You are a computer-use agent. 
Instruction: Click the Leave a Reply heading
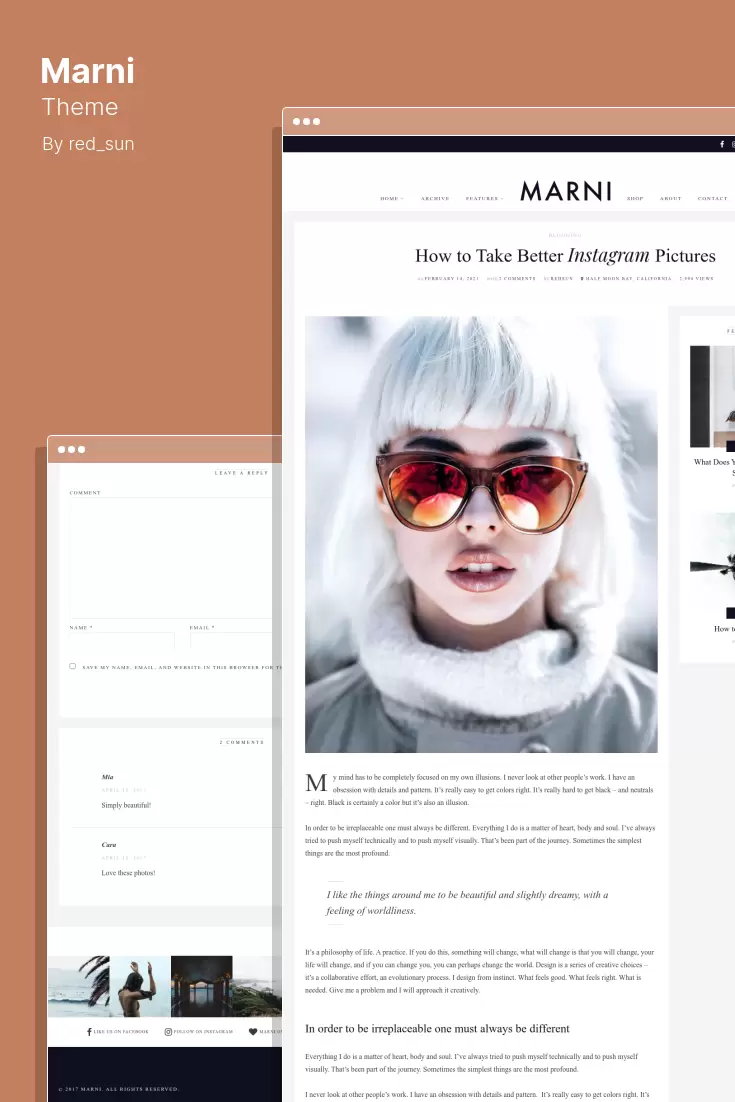(241, 473)
